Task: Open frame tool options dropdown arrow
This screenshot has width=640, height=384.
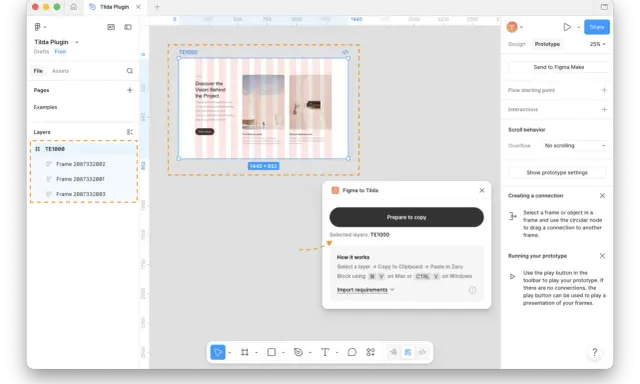Action: (256, 353)
